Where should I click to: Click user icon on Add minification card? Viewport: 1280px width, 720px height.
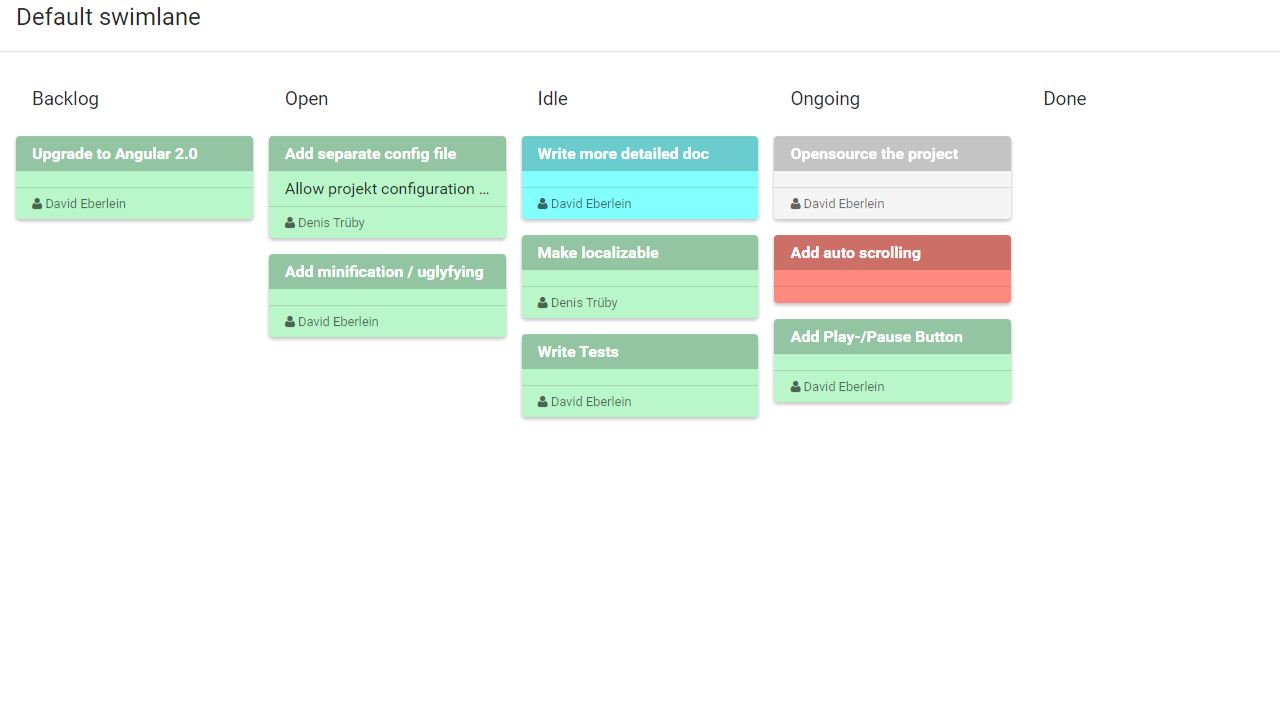pyautogui.click(x=290, y=322)
